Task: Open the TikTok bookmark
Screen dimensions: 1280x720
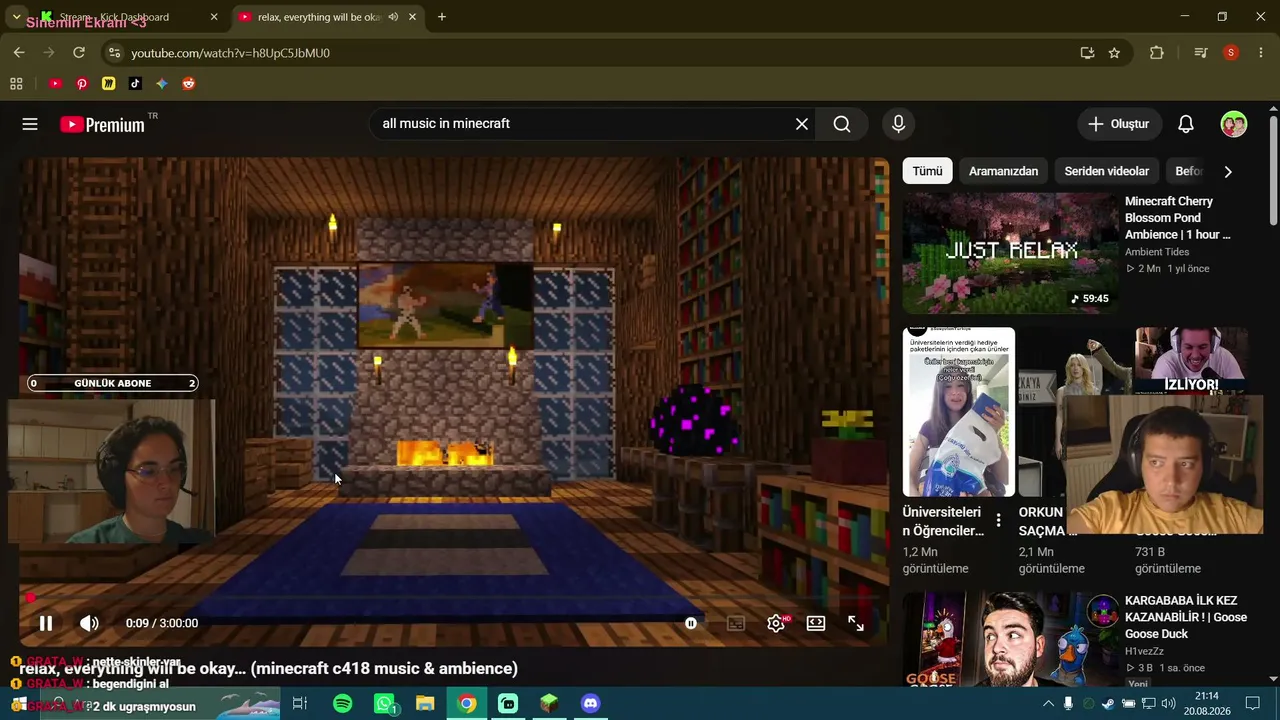Action: click(x=135, y=84)
